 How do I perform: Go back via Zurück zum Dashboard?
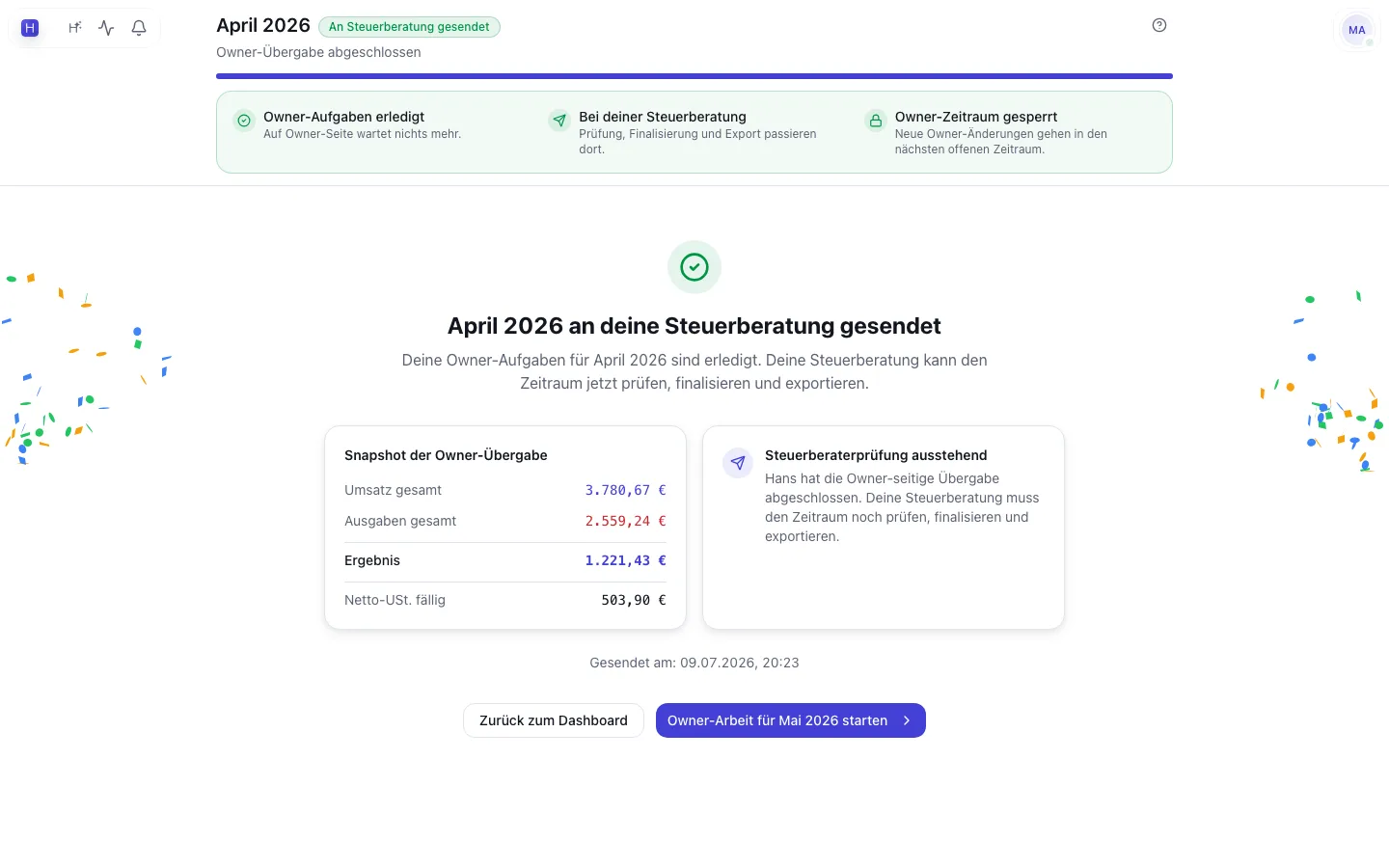pyautogui.click(x=554, y=720)
